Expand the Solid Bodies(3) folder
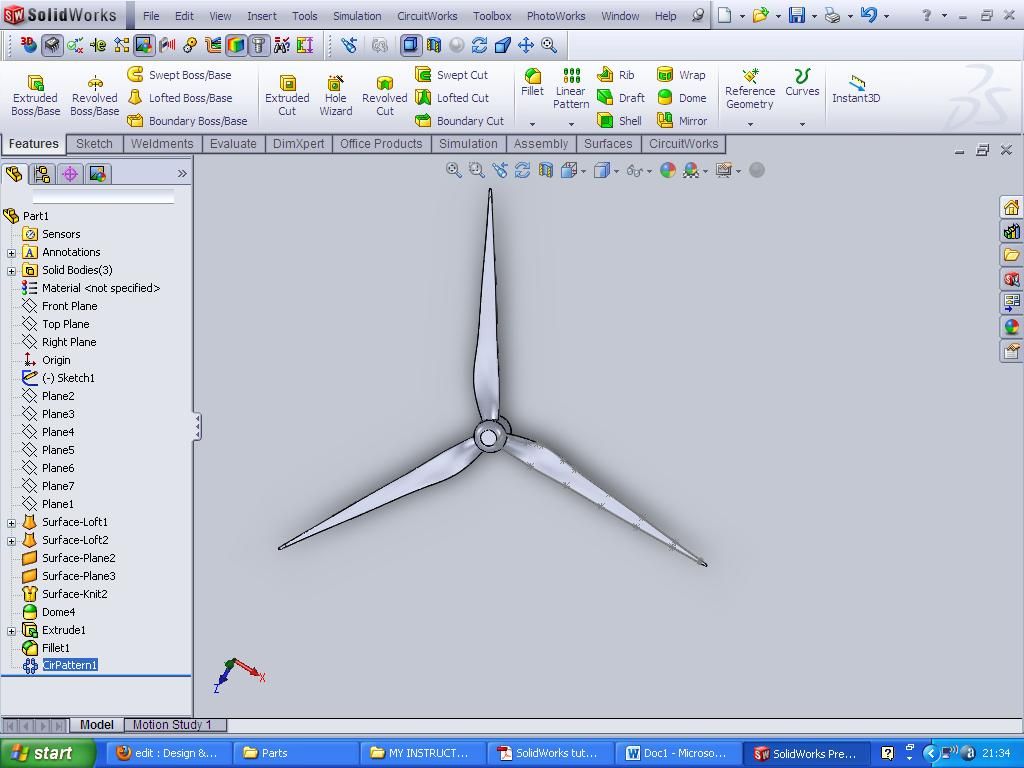 tap(11, 270)
